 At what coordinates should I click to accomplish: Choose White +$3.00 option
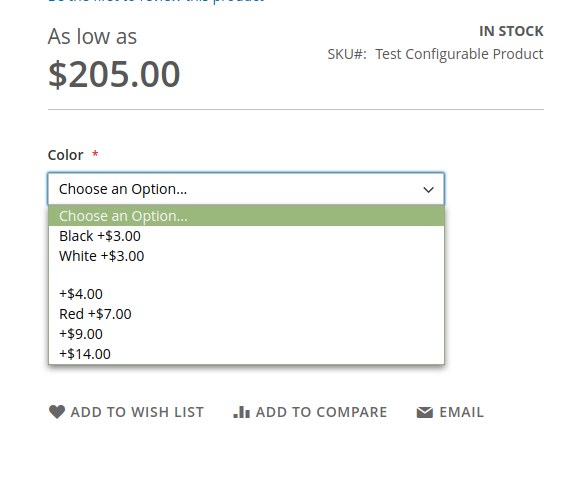pyautogui.click(x=246, y=256)
